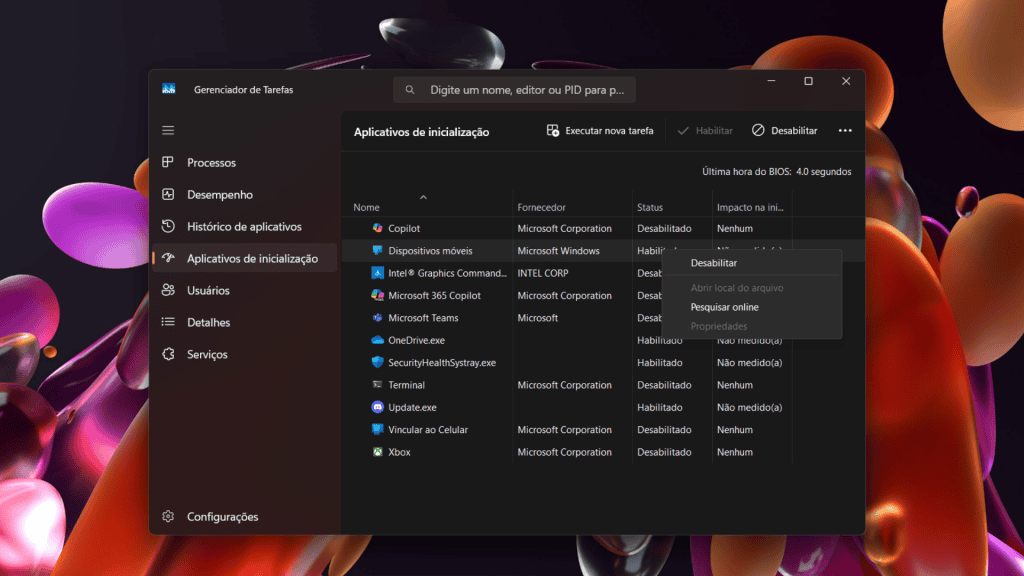Select the Usuários sidebar icon

coord(168,291)
